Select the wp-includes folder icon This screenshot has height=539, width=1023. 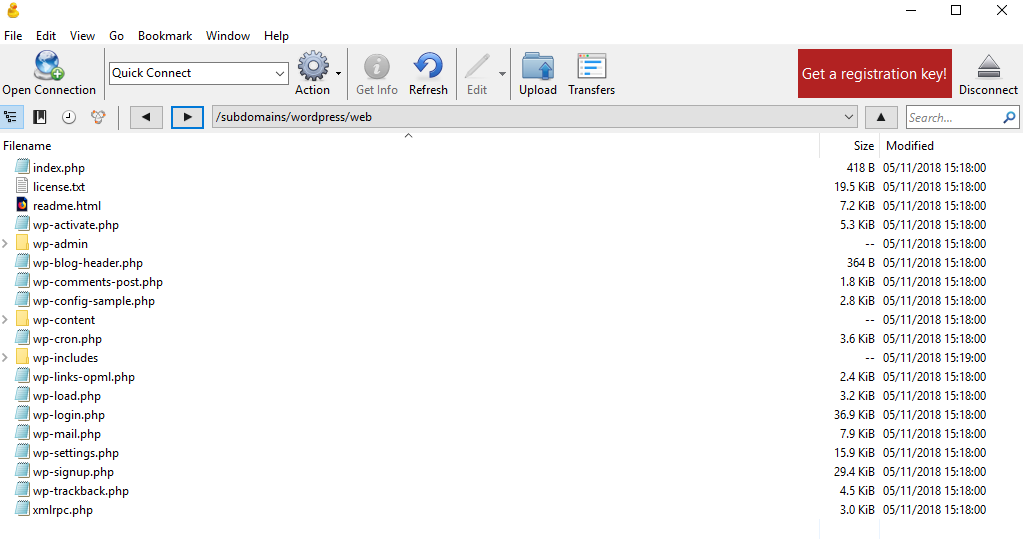22,357
